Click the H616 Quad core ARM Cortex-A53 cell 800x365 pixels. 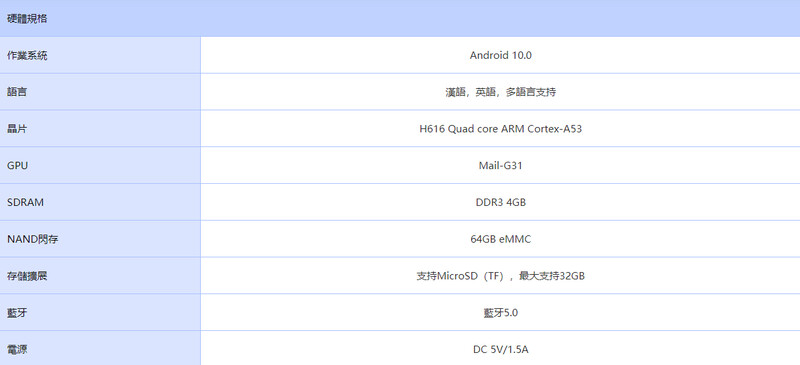click(501, 129)
